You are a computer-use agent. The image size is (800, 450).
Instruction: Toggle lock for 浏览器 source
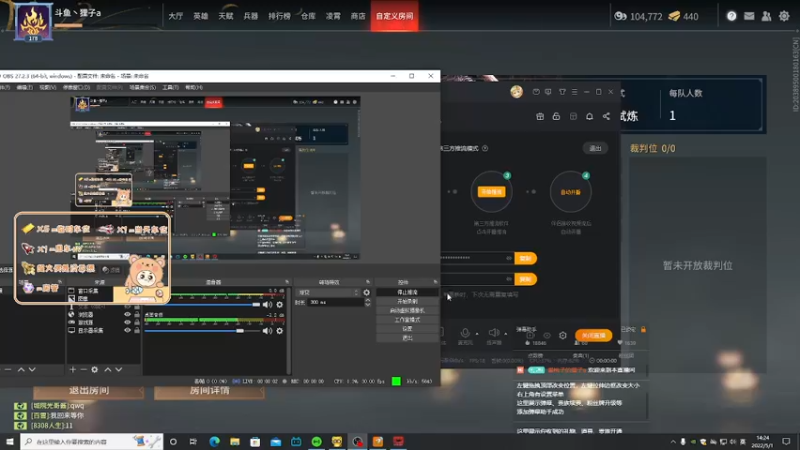[x=137, y=315]
